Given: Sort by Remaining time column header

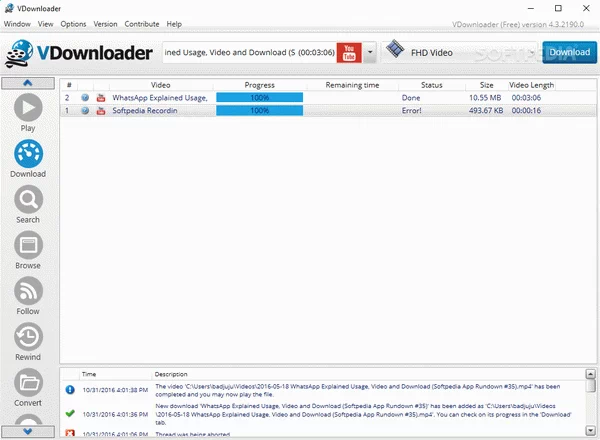Looking at the screenshot, I should [x=352, y=85].
